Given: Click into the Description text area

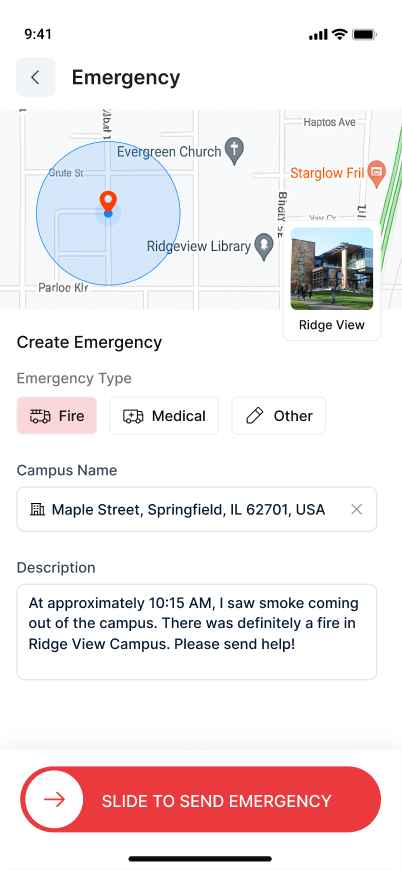Looking at the screenshot, I should click(x=197, y=632).
